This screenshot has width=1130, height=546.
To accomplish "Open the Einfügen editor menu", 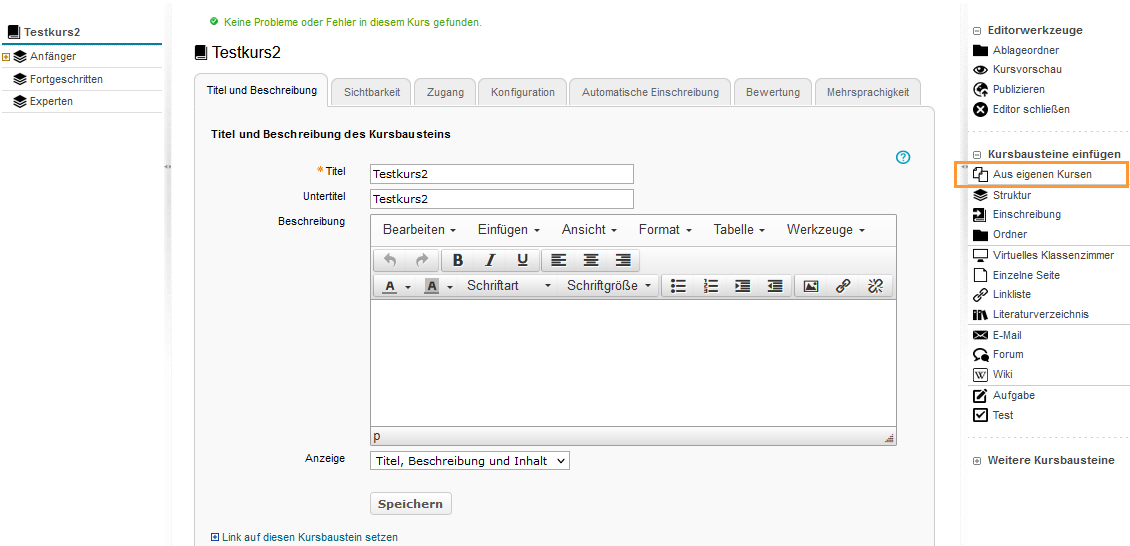I will coord(508,230).
